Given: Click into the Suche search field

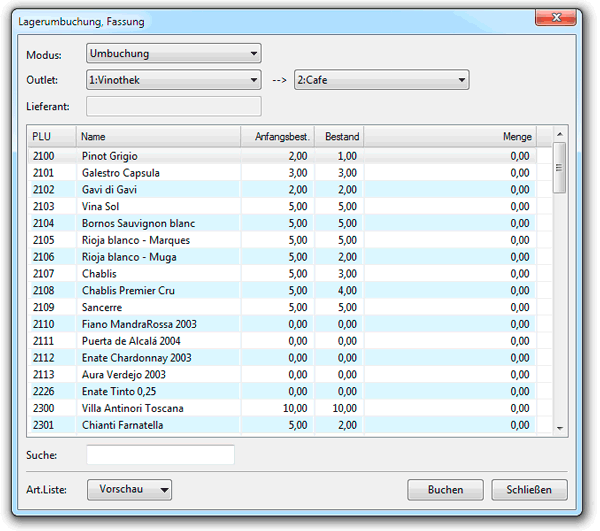Looking at the screenshot, I should click(160, 455).
